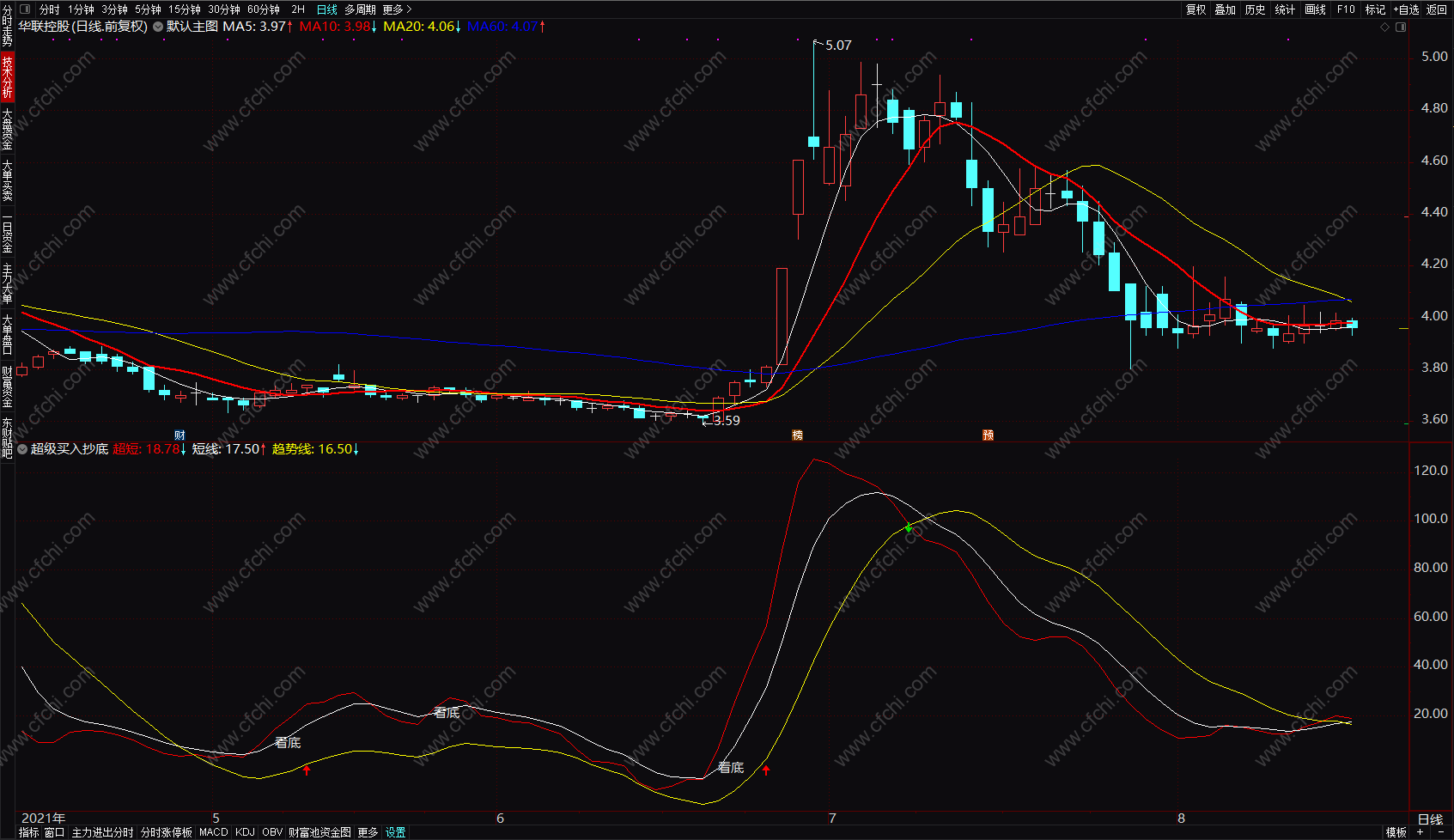Click the 叠加 overlay button
This screenshot has height=840, width=1454.
point(1226,9)
